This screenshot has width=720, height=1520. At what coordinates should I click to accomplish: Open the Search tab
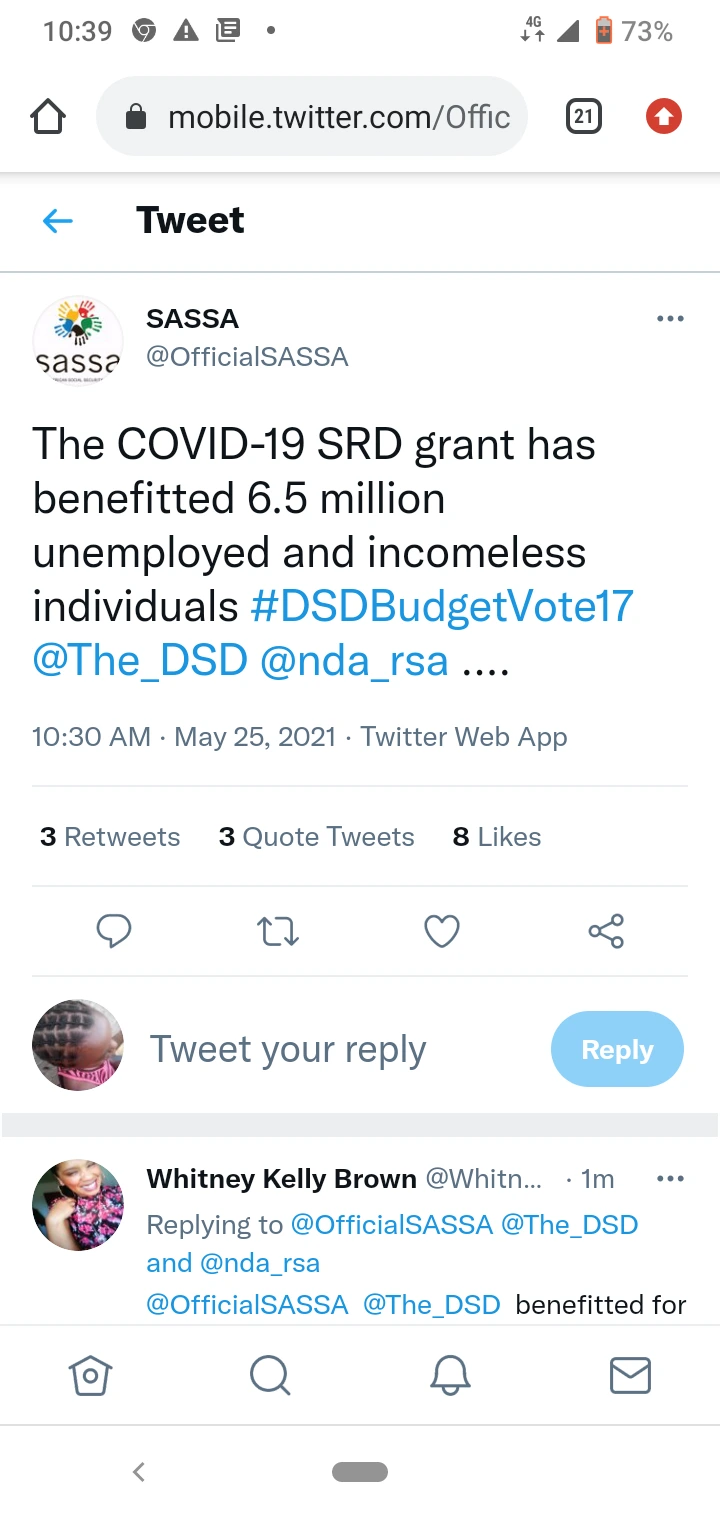pyautogui.click(x=270, y=1376)
